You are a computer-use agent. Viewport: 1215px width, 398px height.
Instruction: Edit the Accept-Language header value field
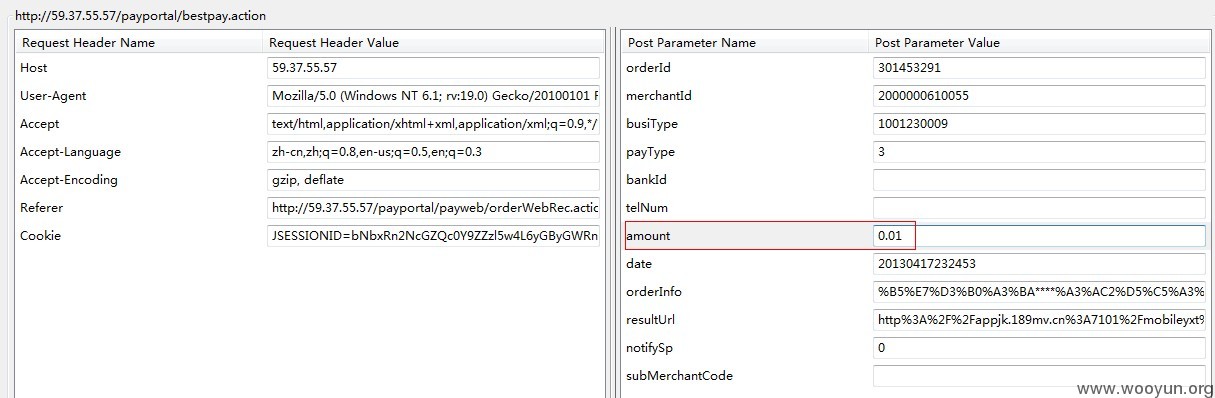pyautogui.click(x=432, y=152)
